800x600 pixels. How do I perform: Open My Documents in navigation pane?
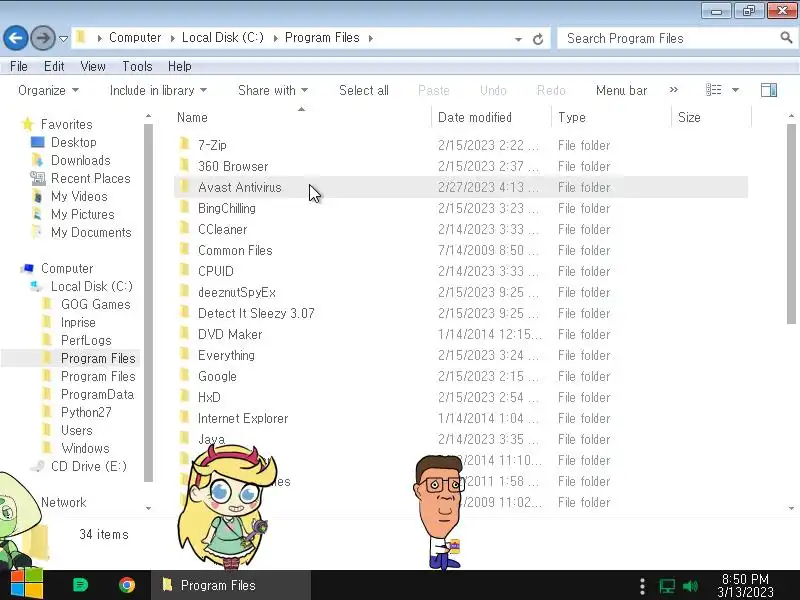pos(91,233)
